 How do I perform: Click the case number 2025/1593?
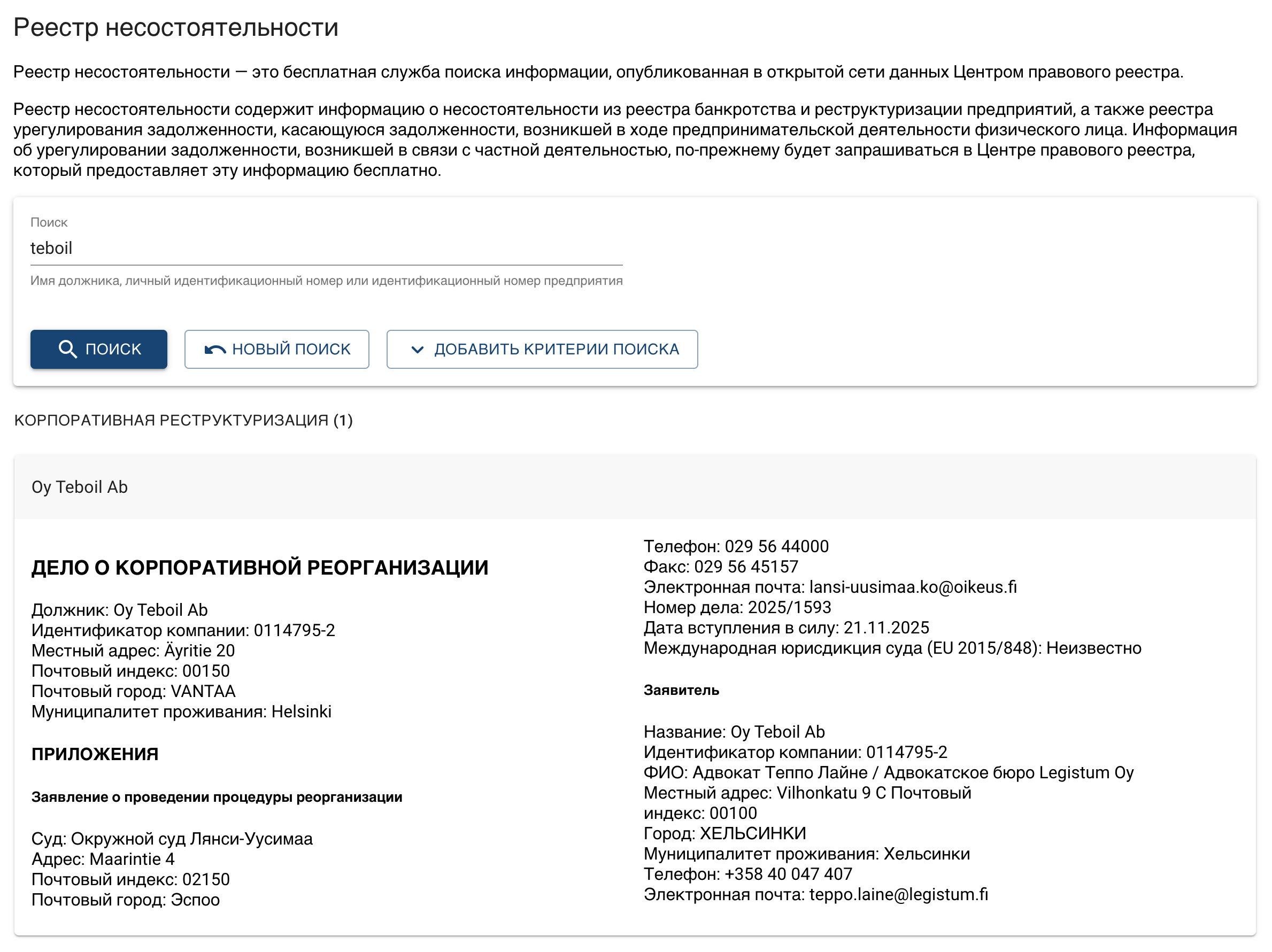(x=789, y=607)
